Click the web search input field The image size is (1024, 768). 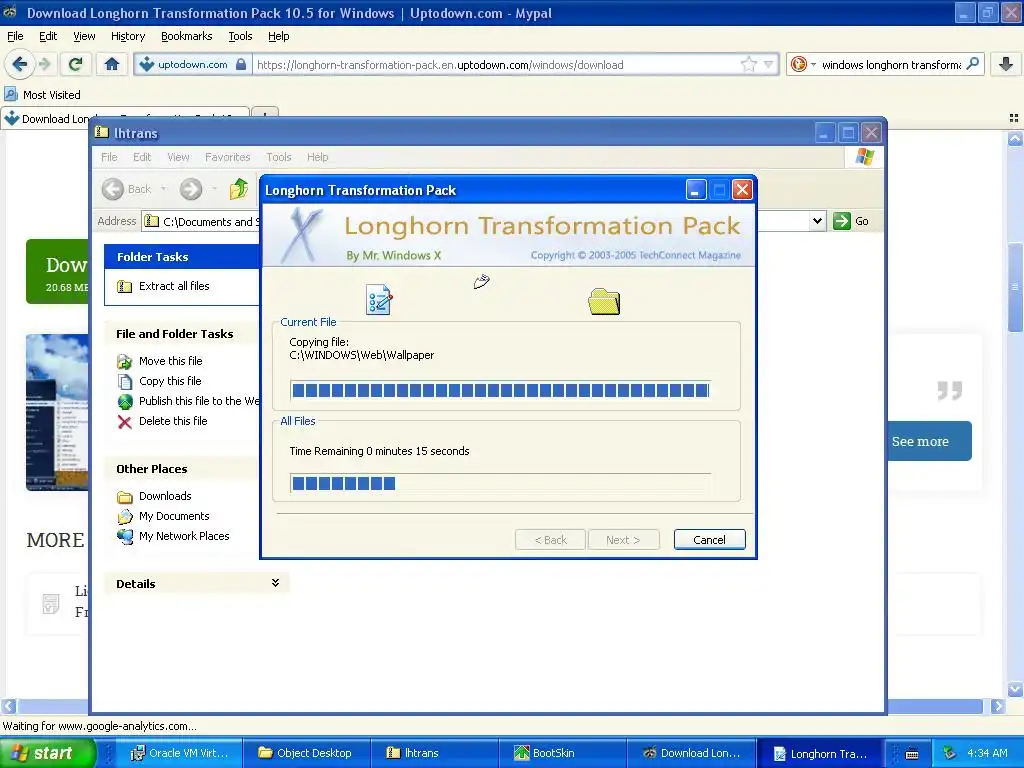891,64
